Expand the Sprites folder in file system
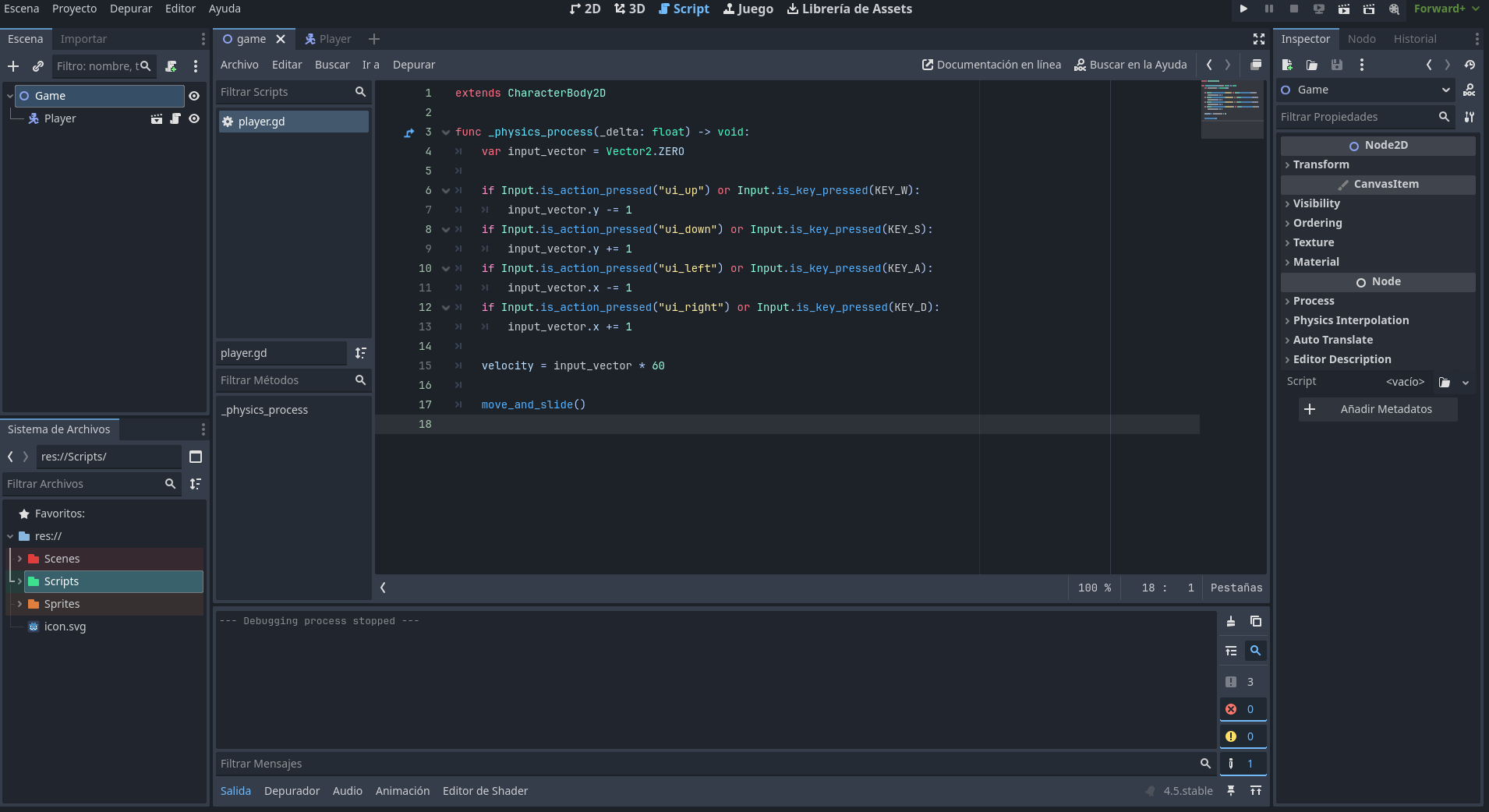Viewport: 1489px width, 812px height. 19,604
